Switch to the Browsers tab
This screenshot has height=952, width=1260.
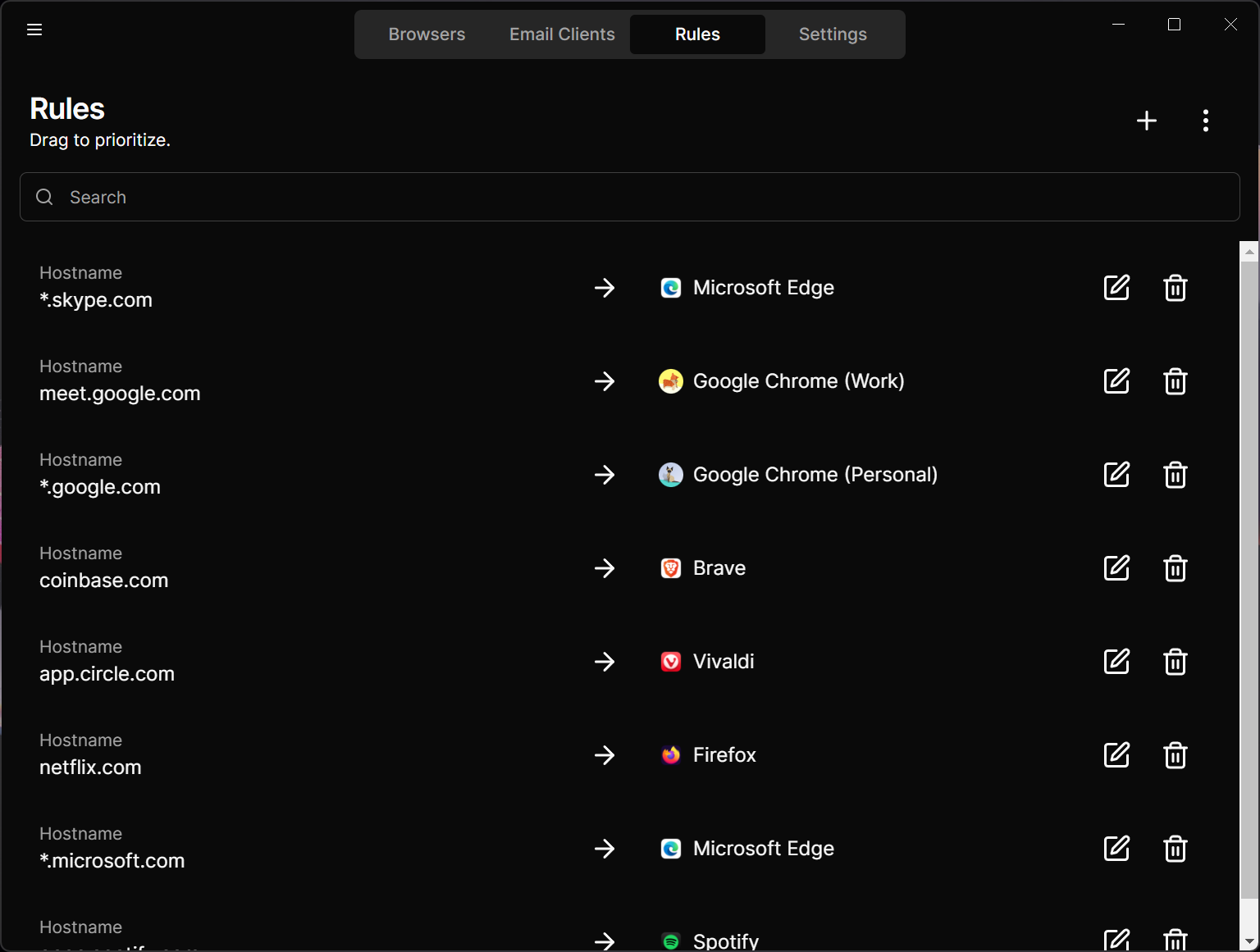(427, 34)
